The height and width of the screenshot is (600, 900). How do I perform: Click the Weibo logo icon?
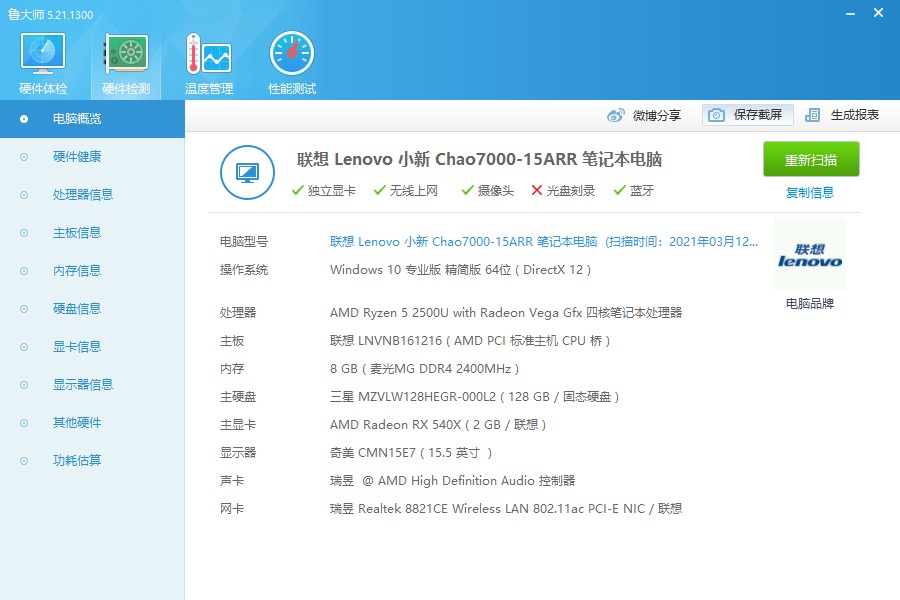616,115
